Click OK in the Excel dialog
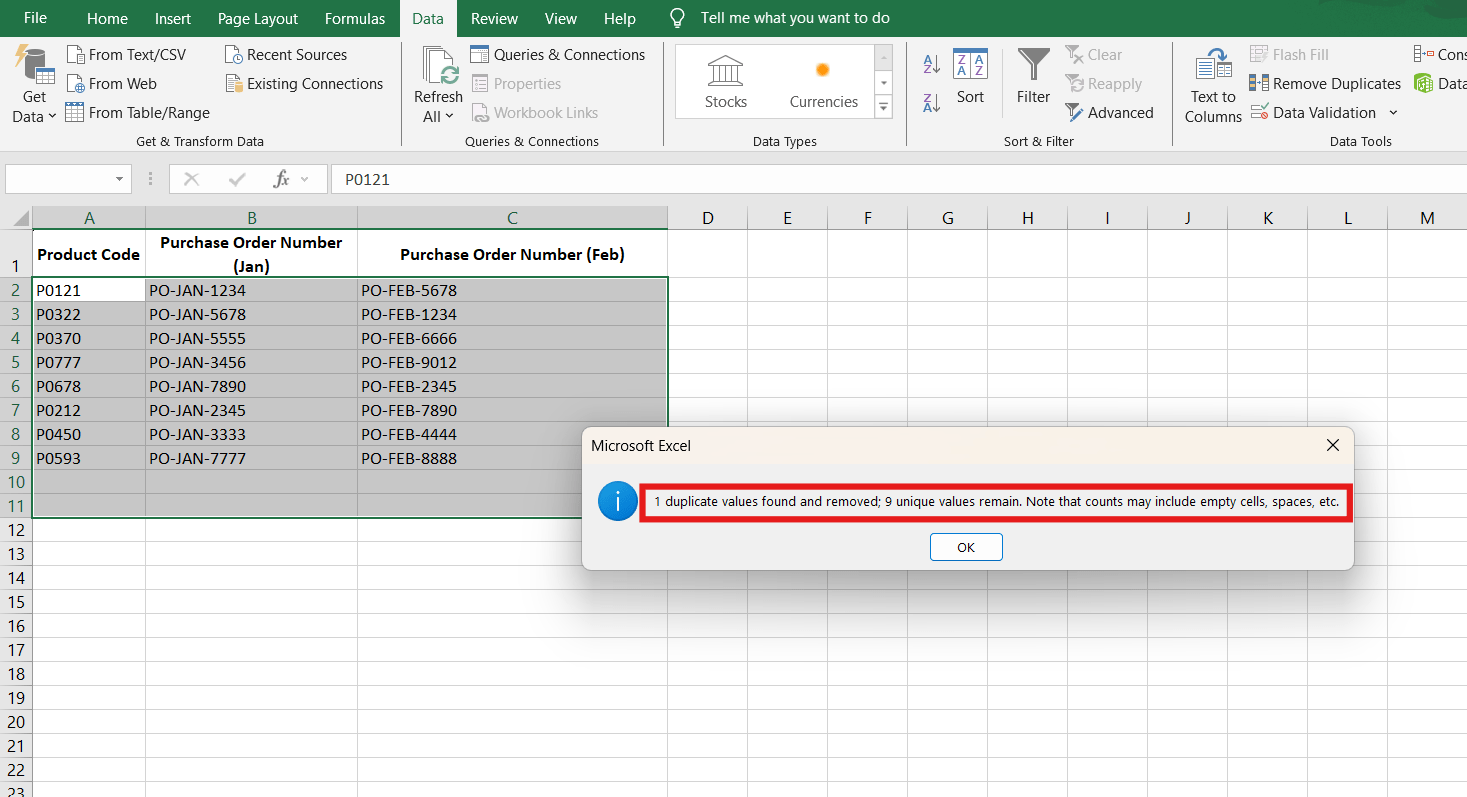Image resolution: width=1467 pixels, height=797 pixels. click(966, 547)
